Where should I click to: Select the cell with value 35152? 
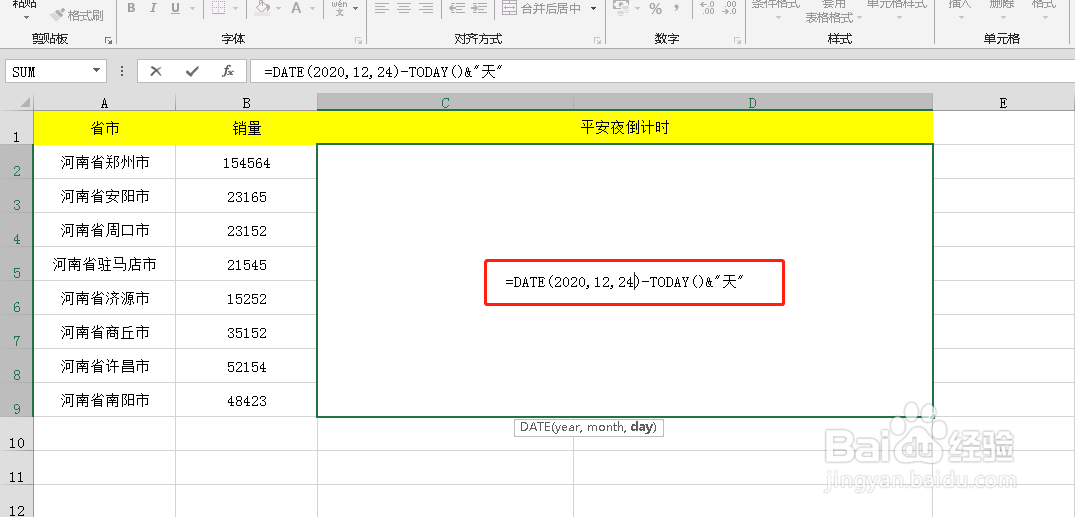246,333
